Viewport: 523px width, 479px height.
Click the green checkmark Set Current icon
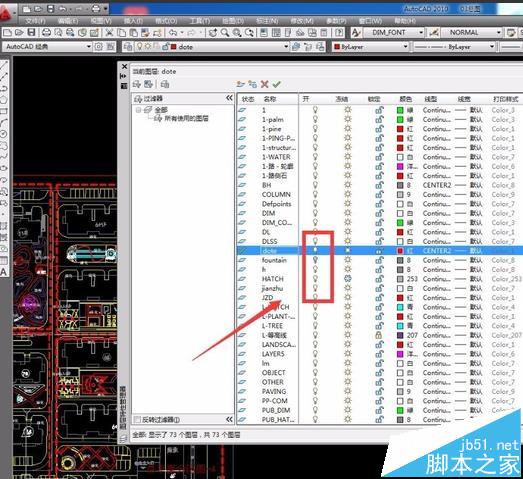[x=277, y=84]
